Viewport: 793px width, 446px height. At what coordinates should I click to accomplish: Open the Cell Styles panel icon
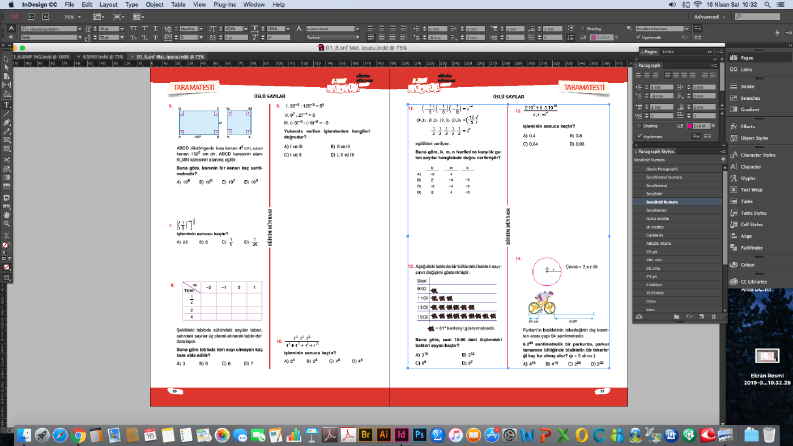733,225
